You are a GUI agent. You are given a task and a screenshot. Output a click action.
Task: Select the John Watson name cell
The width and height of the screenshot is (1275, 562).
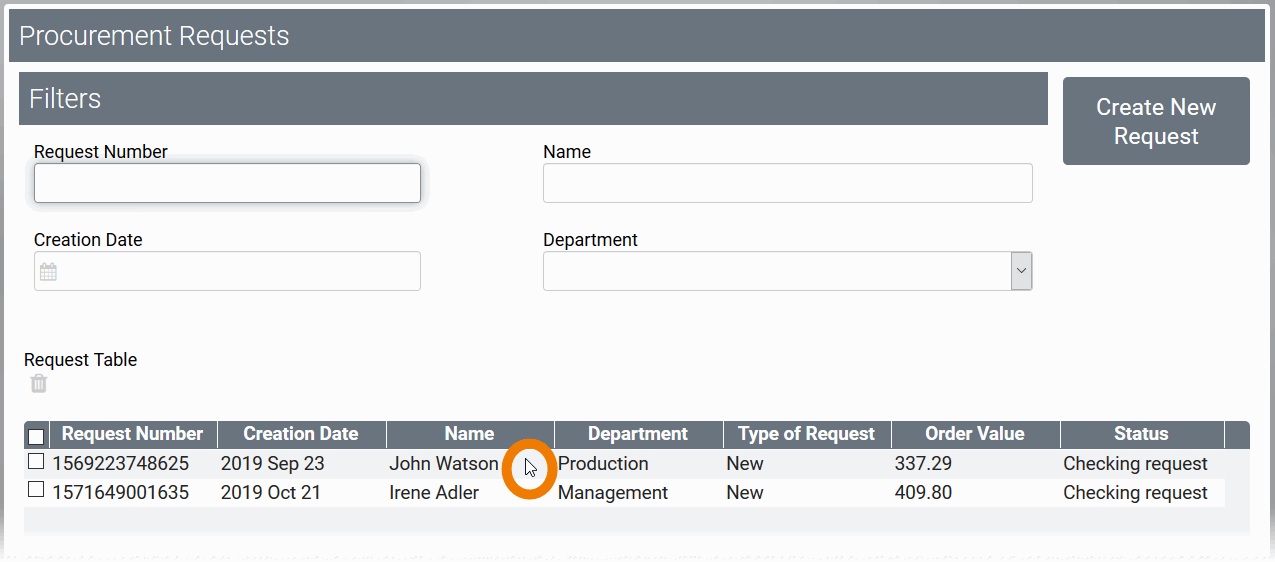pos(443,464)
